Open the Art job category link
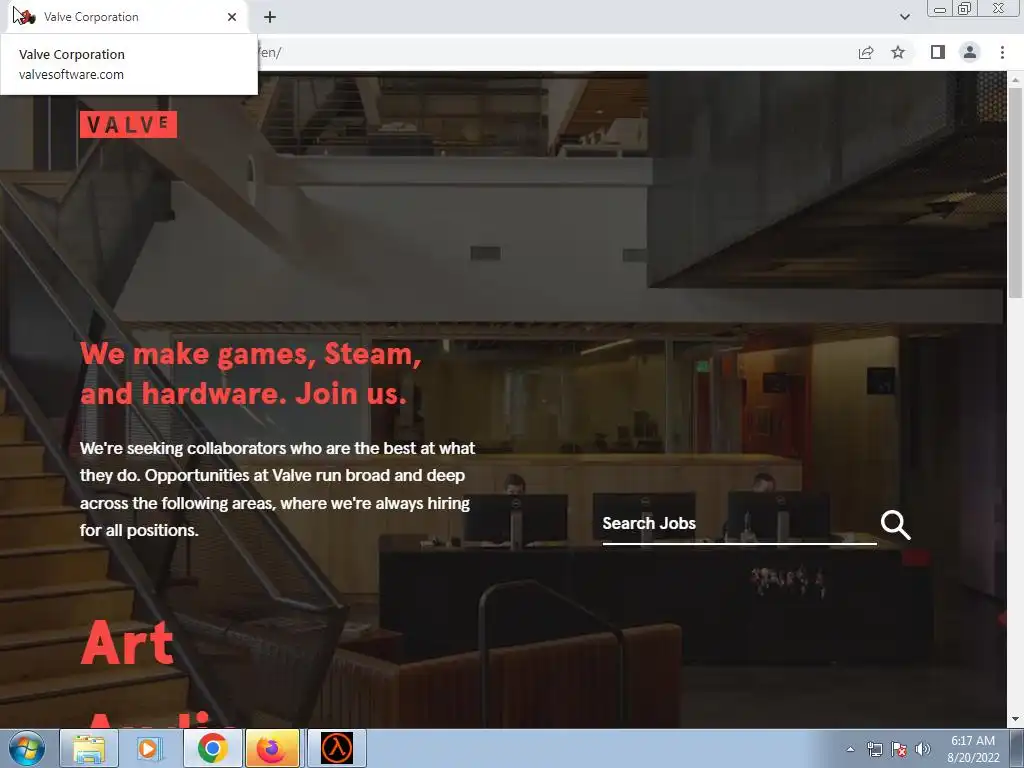Image resolution: width=1024 pixels, height=768 pixels. coord(127,643)
